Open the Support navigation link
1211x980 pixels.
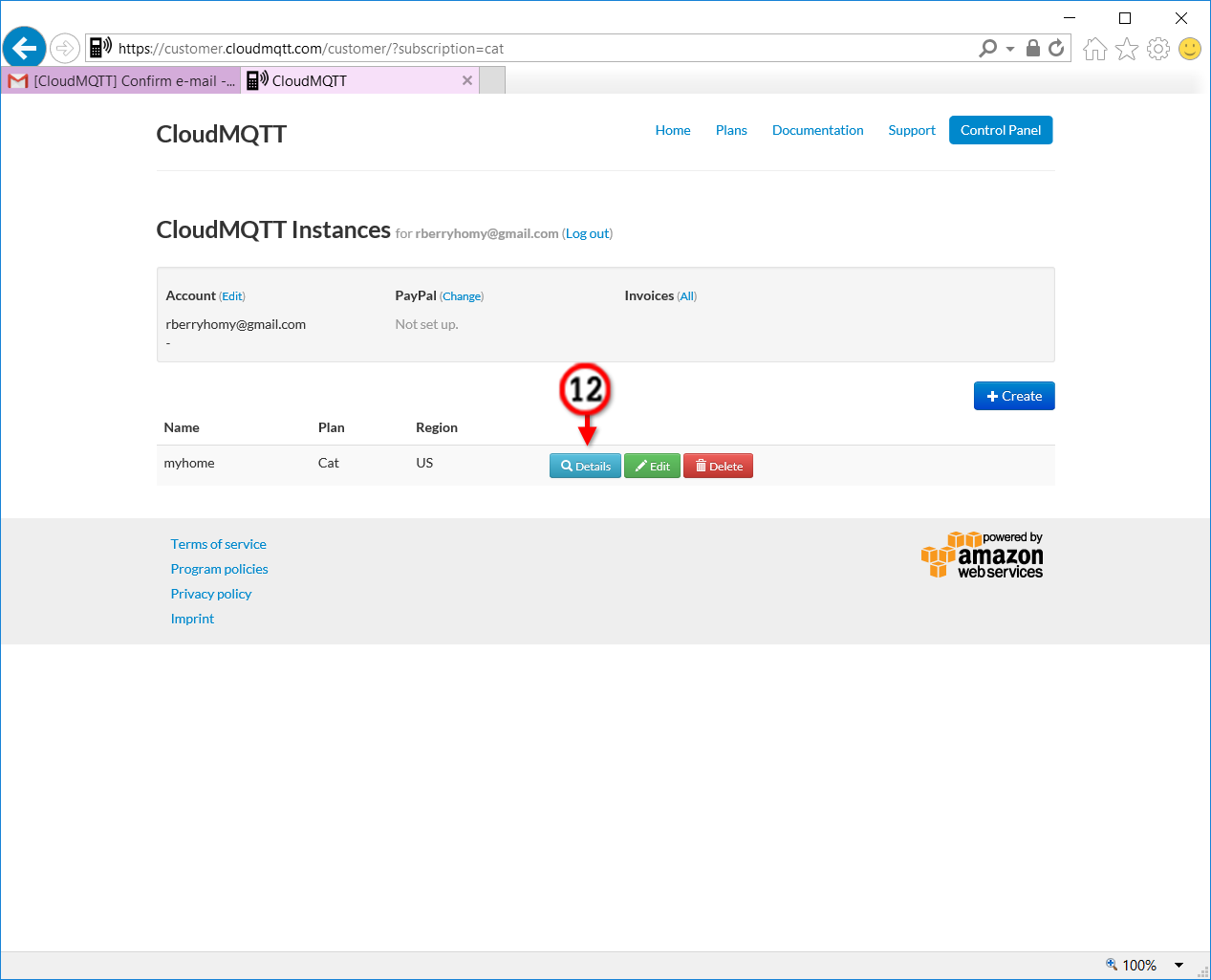[912, 130]
